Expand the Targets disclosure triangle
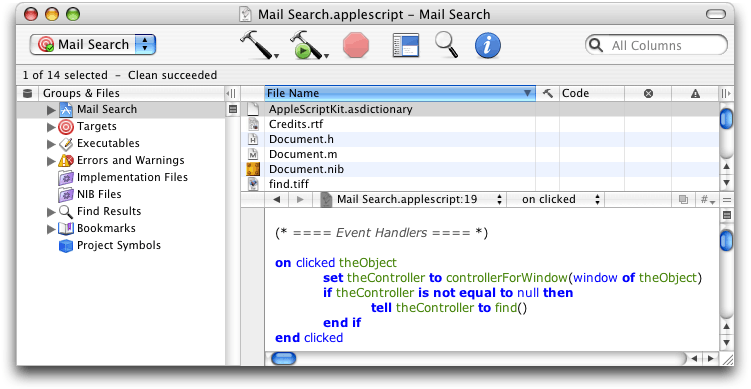 click(x=51, y=127)
